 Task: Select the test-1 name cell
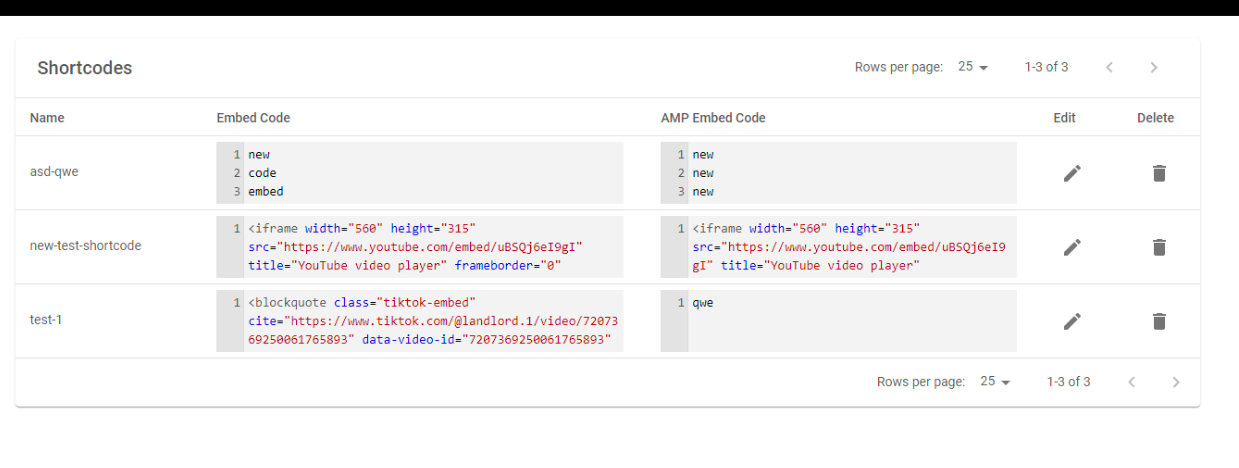coord(46,319)
